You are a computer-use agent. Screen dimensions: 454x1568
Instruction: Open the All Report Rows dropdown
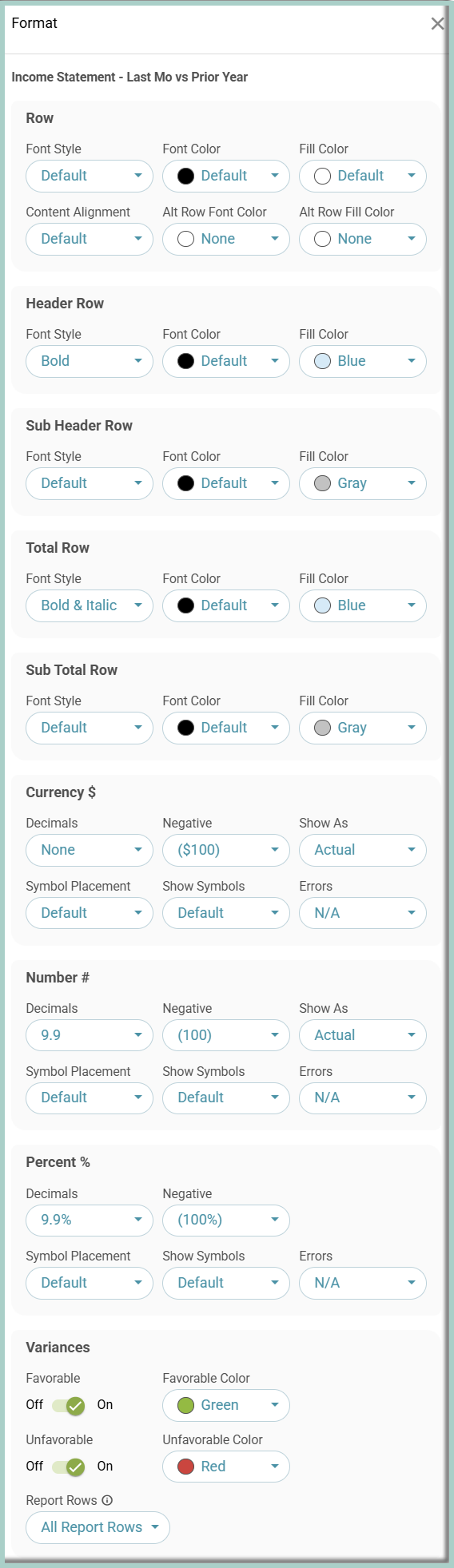pos(98,1527)
